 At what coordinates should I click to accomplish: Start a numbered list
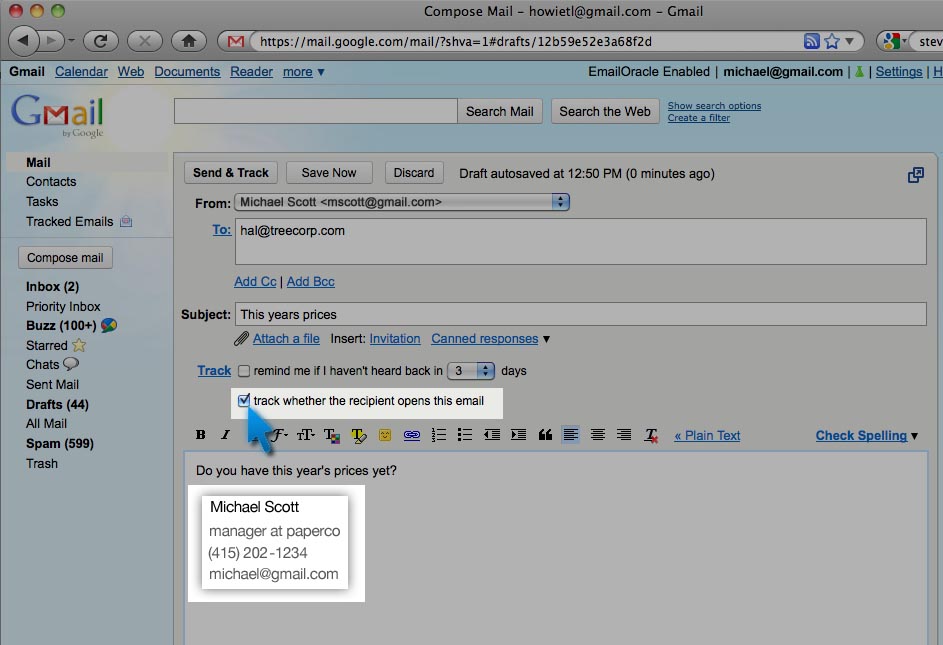tap(438, 435)
